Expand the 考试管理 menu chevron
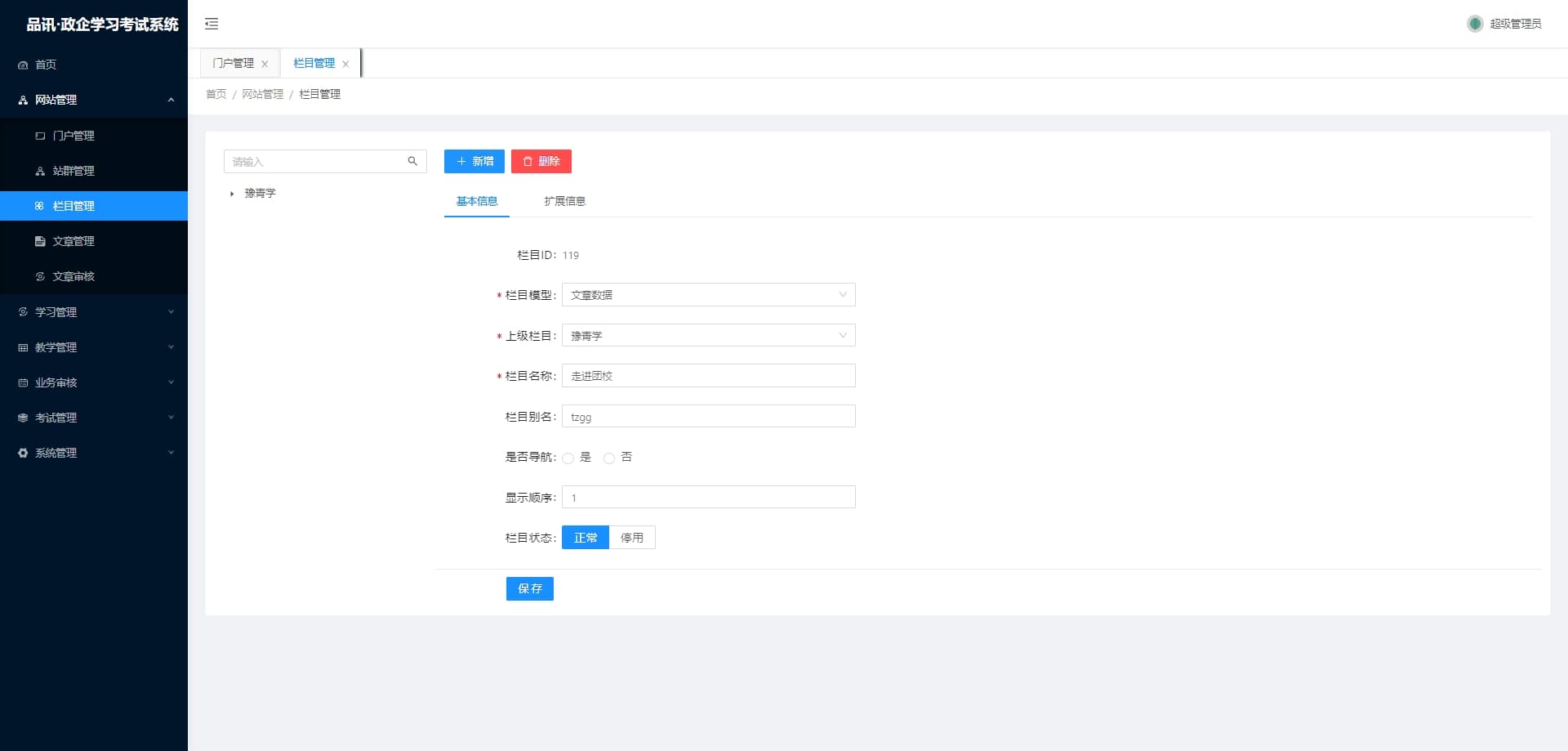1568x751 pixels. tap(171, 418)
